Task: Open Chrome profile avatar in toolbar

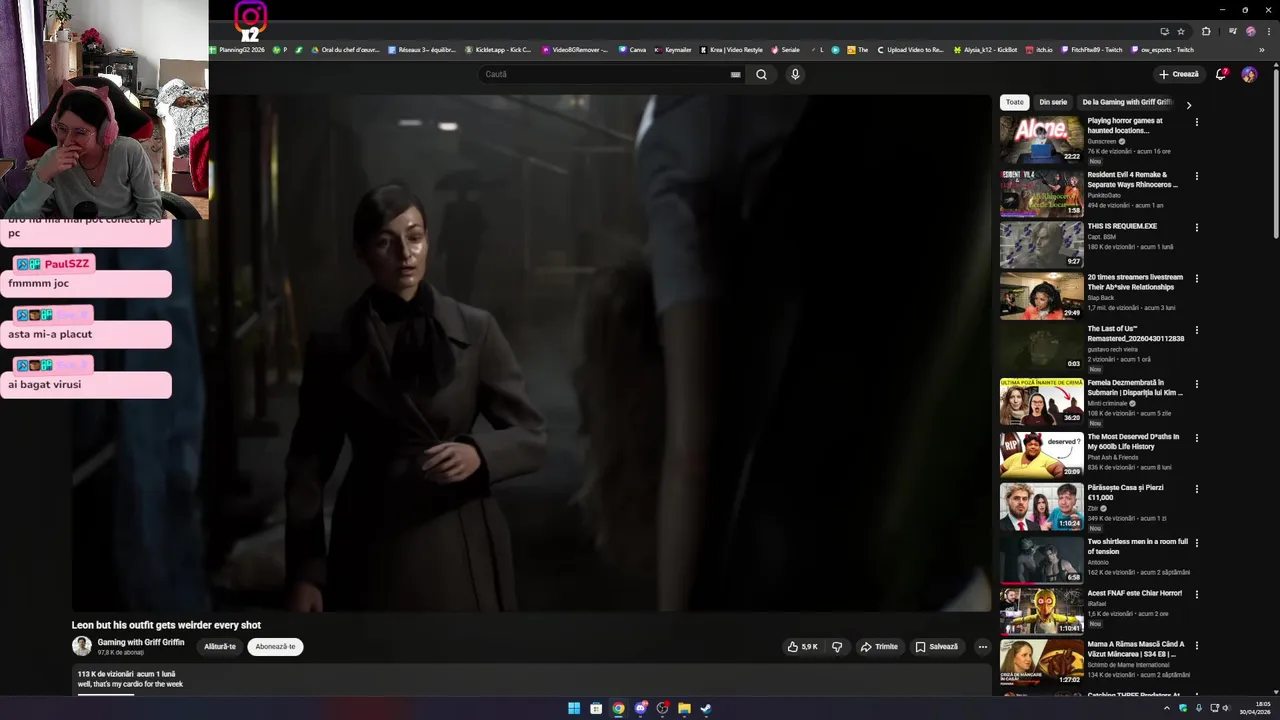Action: point(1250,31)
